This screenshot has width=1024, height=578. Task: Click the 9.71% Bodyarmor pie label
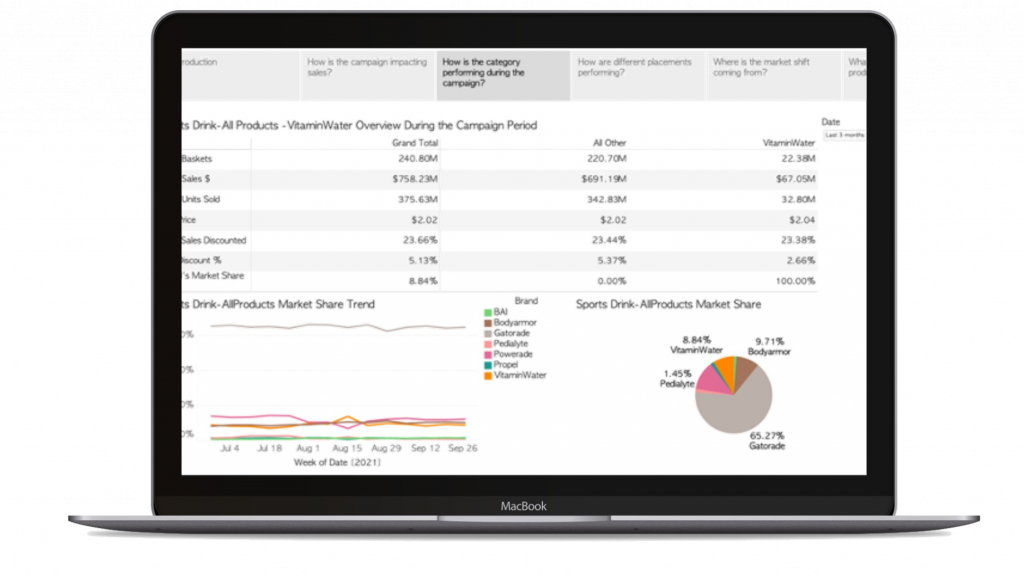tap(769, 347)
